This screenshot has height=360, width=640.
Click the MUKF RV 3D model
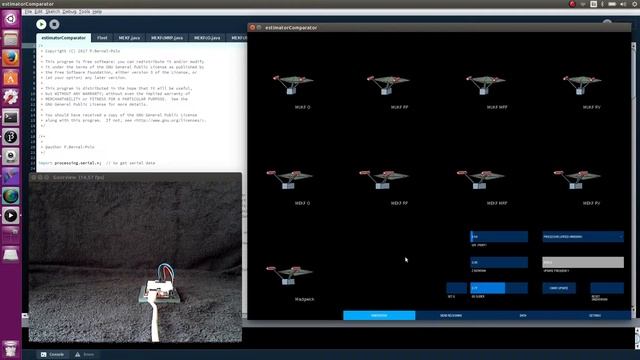pyautogui.click(x=582, y=84)
